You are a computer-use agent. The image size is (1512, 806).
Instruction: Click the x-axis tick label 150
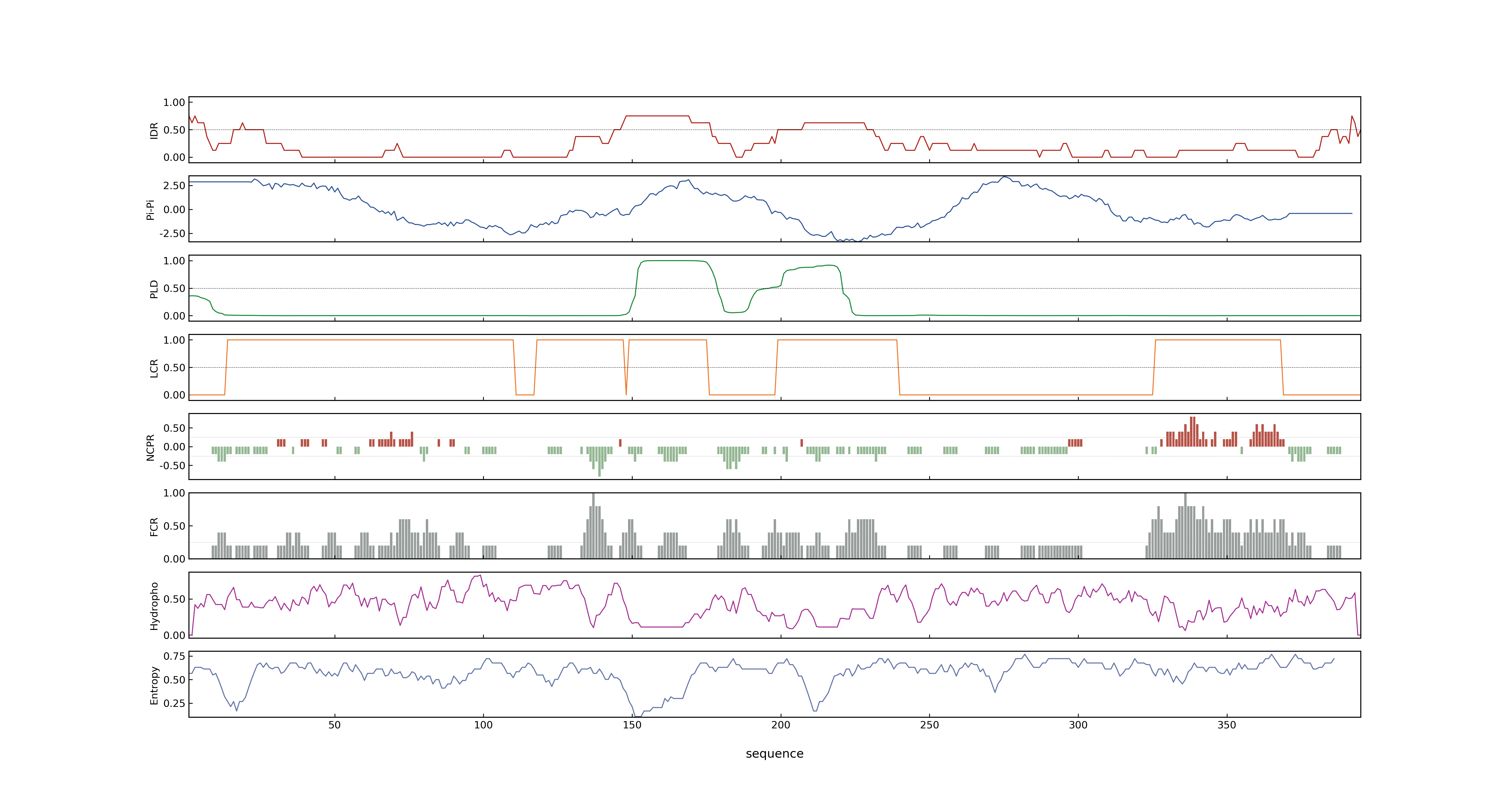tap(632, 725)
